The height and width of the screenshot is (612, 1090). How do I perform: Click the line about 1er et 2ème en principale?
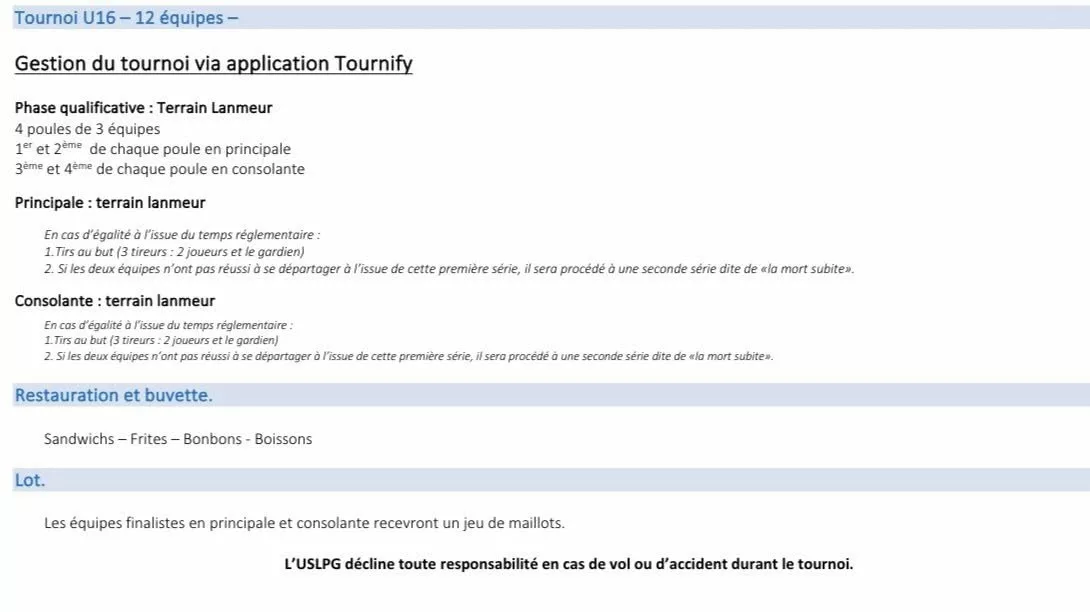pyautogui.click(x=152, y=149)
